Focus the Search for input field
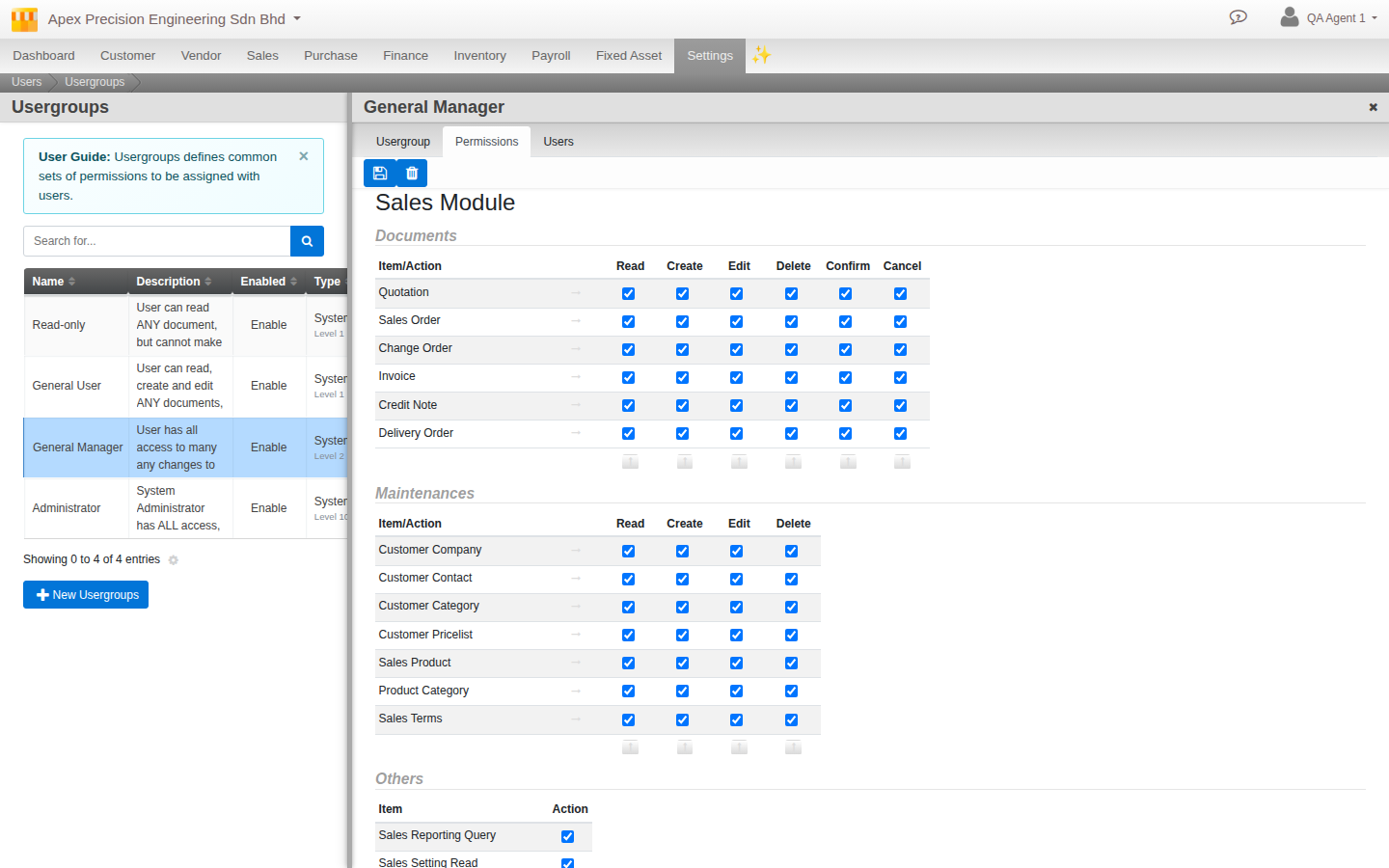1389x868 pixels. [x=156, y=241]
